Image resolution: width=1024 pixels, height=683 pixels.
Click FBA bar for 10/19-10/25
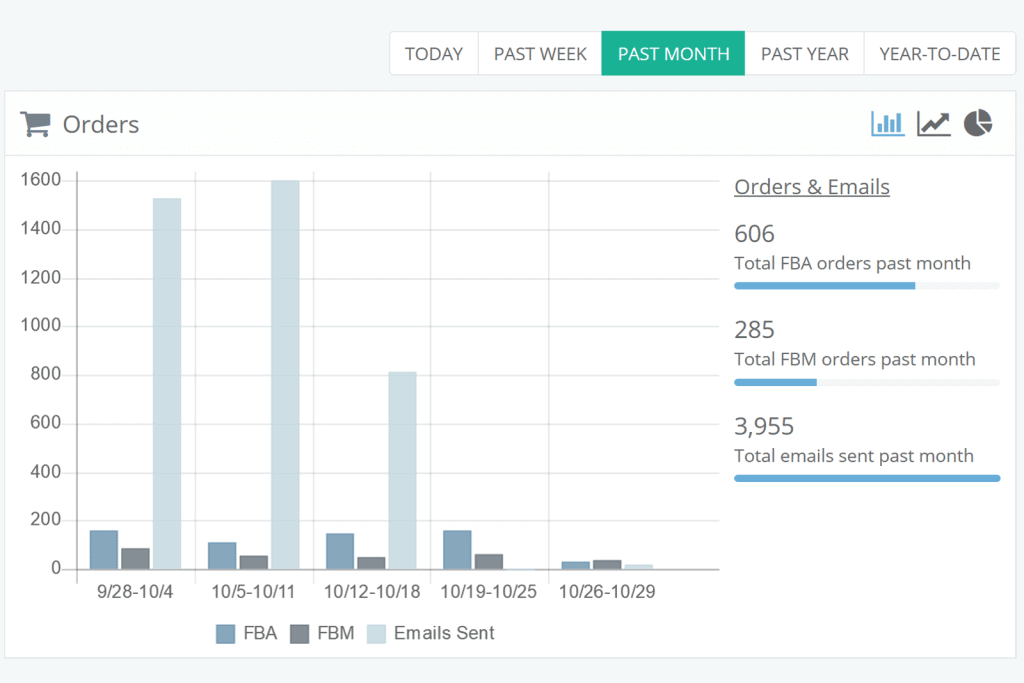(457, 549)
